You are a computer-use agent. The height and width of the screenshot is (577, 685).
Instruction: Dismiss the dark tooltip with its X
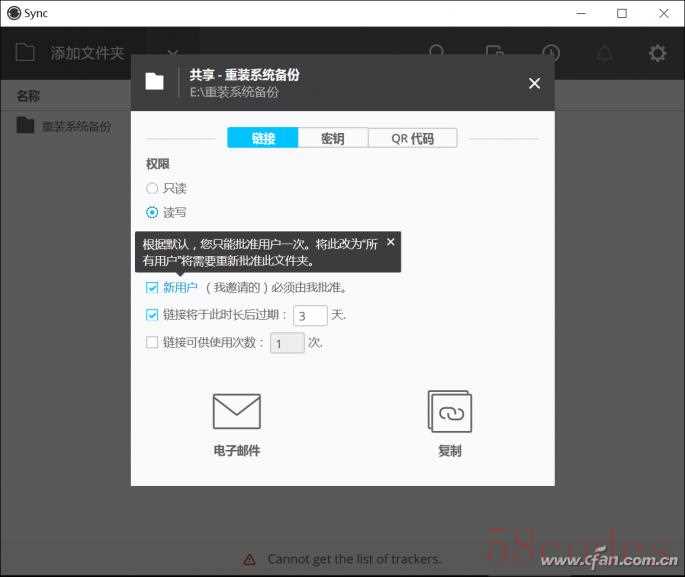390,242
